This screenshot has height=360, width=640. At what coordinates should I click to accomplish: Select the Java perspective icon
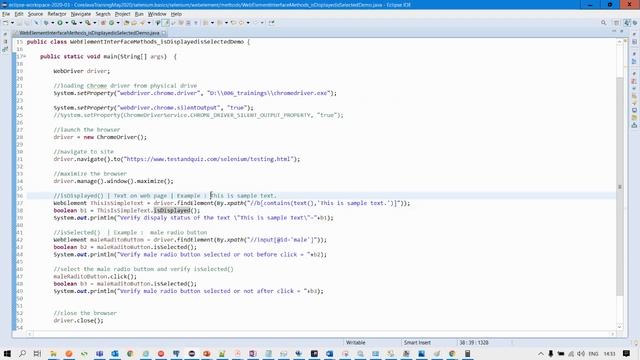pyautogui.click(x=627, y=23)
